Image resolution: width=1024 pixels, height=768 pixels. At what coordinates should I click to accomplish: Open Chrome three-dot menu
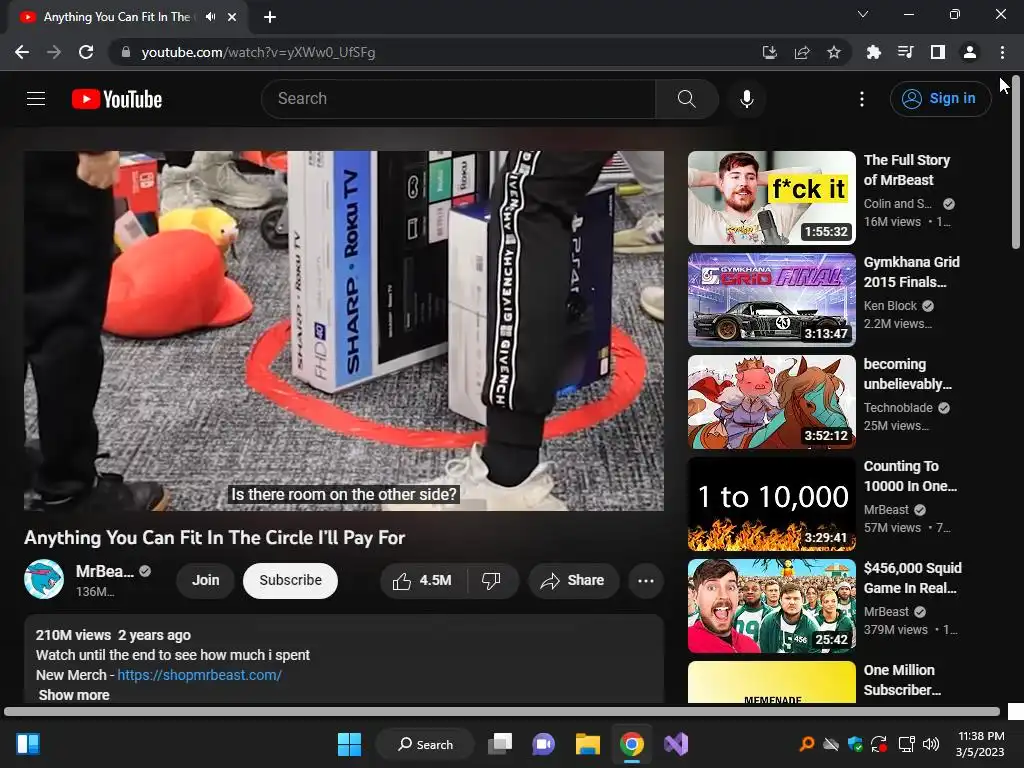tap(1002, 52)
